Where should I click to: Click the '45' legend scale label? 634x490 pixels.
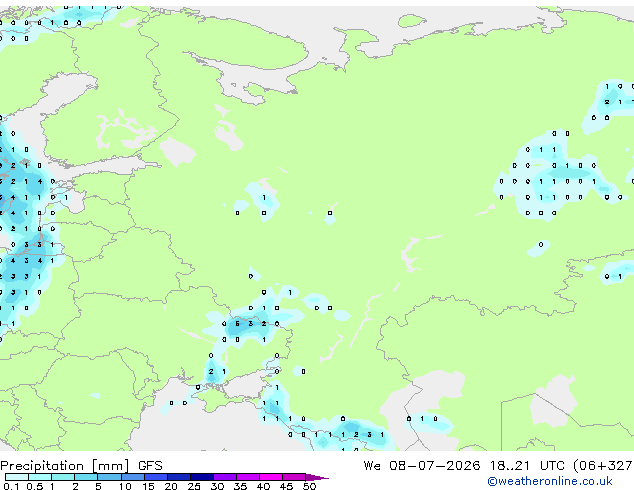coord(287,486)
